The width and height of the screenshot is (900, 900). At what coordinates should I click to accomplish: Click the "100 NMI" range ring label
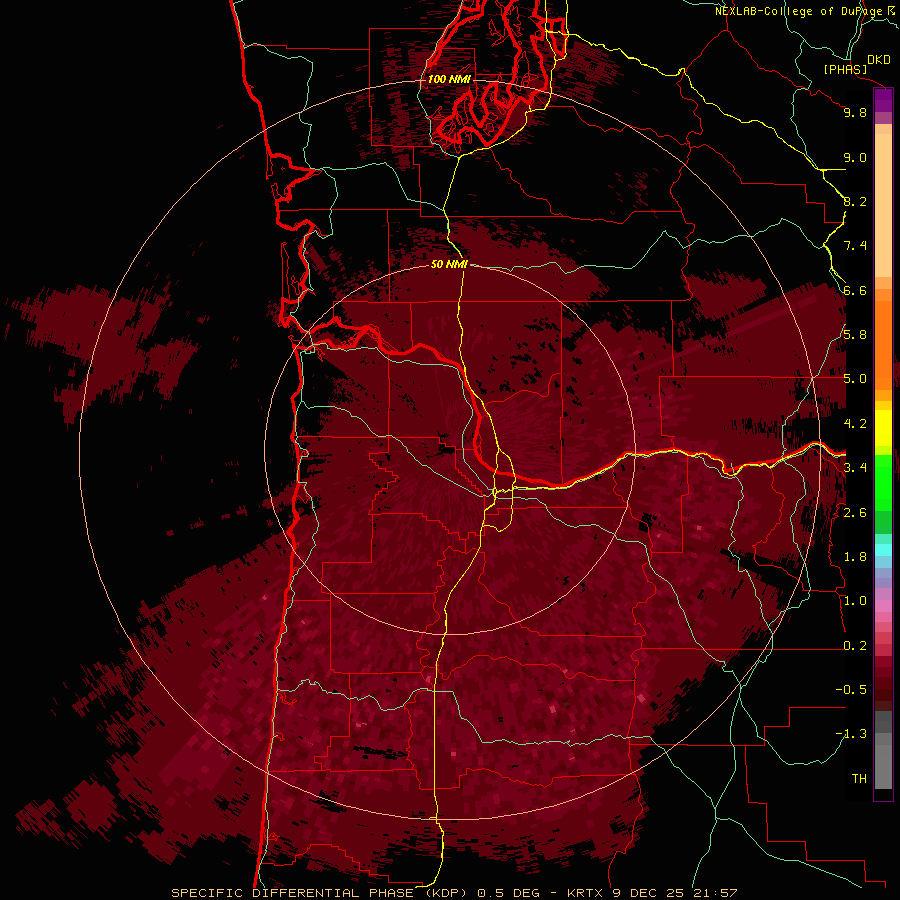(449, 79)
